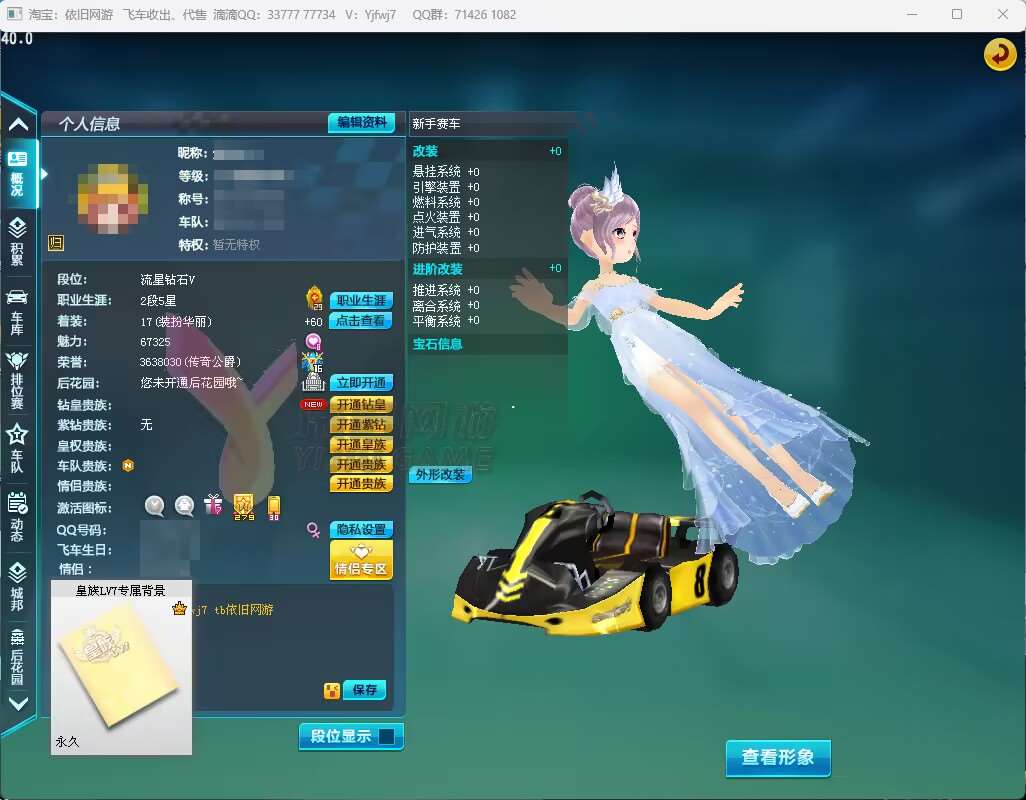Open the 排位赛 ranked match tab
Screen dimensions: 1026x800
pos(18,379)
